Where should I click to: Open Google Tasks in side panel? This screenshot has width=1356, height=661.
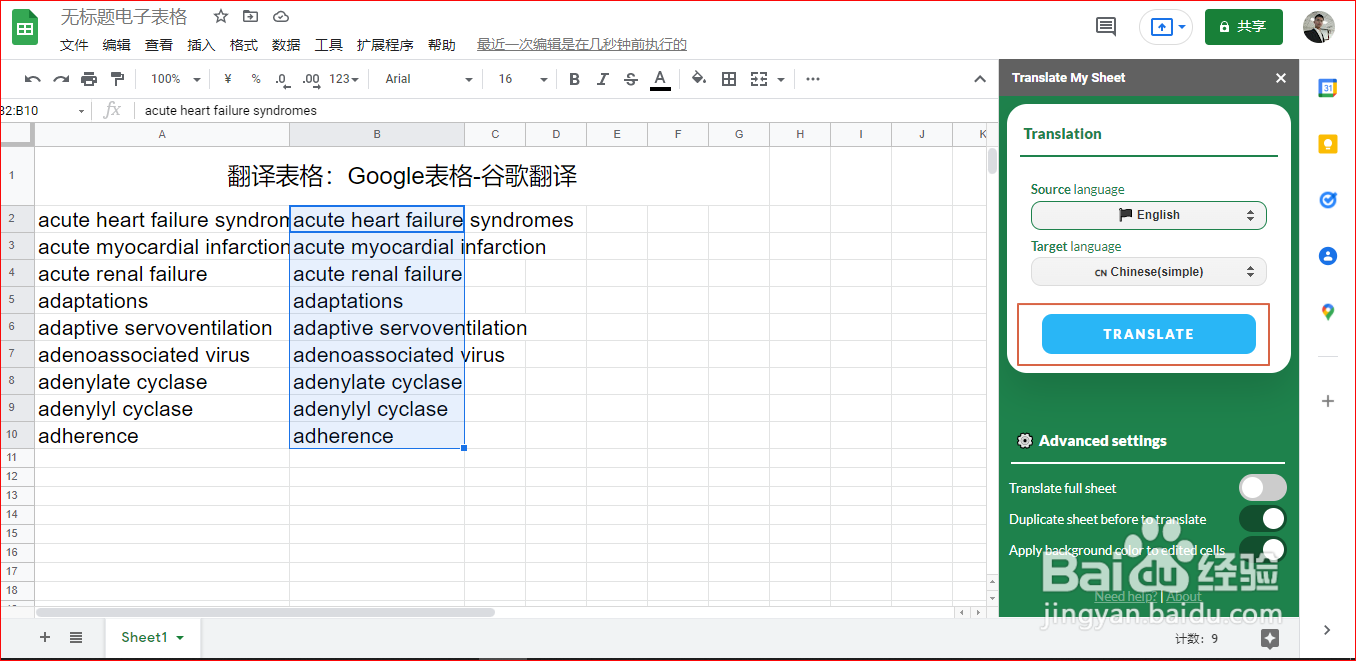[x=1328, y=200]
